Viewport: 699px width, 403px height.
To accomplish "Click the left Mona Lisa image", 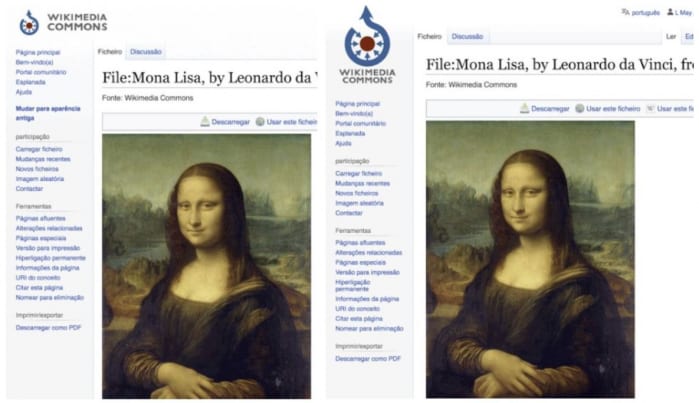I will click(x=206, y=266).
